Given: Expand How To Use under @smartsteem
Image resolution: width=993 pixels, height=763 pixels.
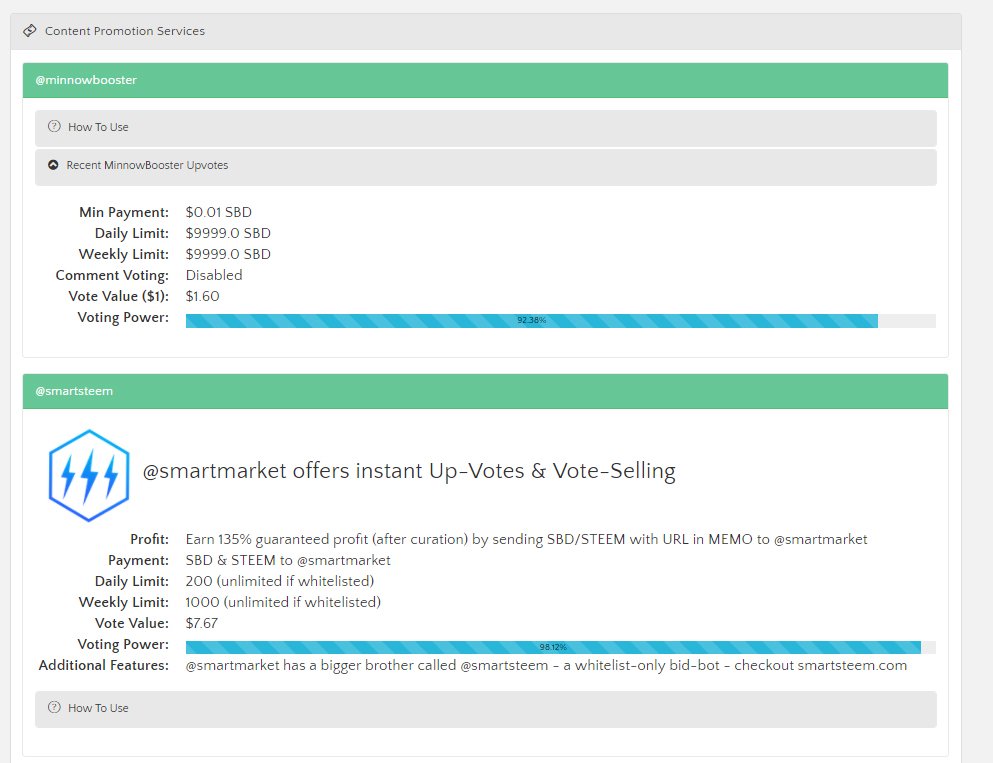Looking at the screenshot, I should [486, 709].
